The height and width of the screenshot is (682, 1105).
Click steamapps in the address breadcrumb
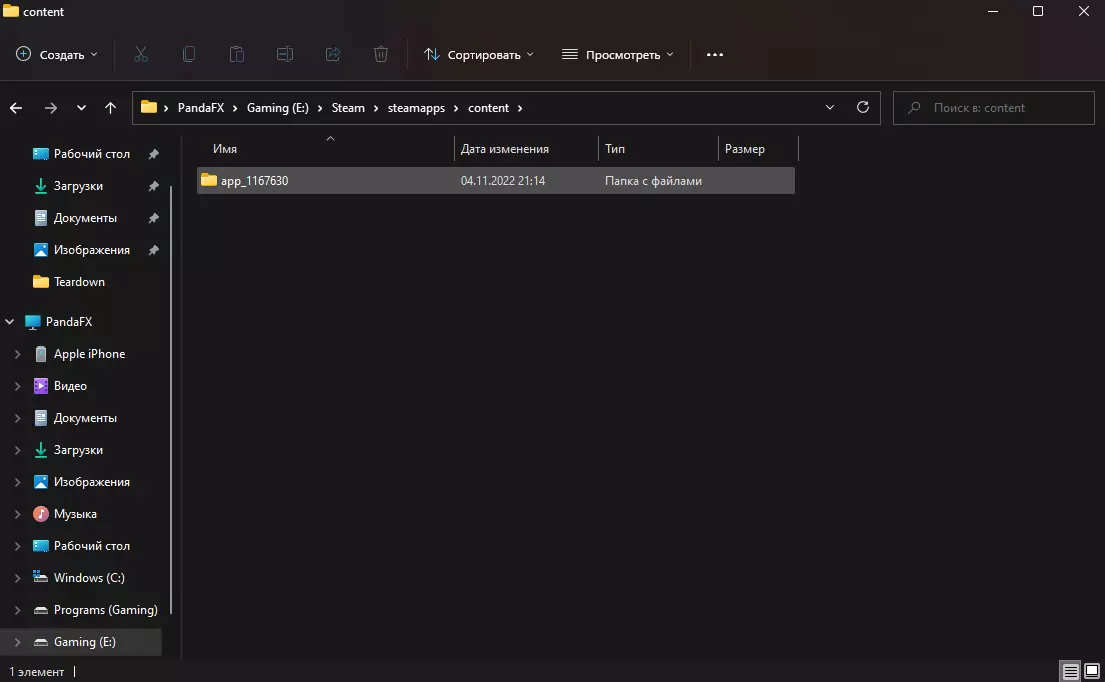tap(416, 108)
